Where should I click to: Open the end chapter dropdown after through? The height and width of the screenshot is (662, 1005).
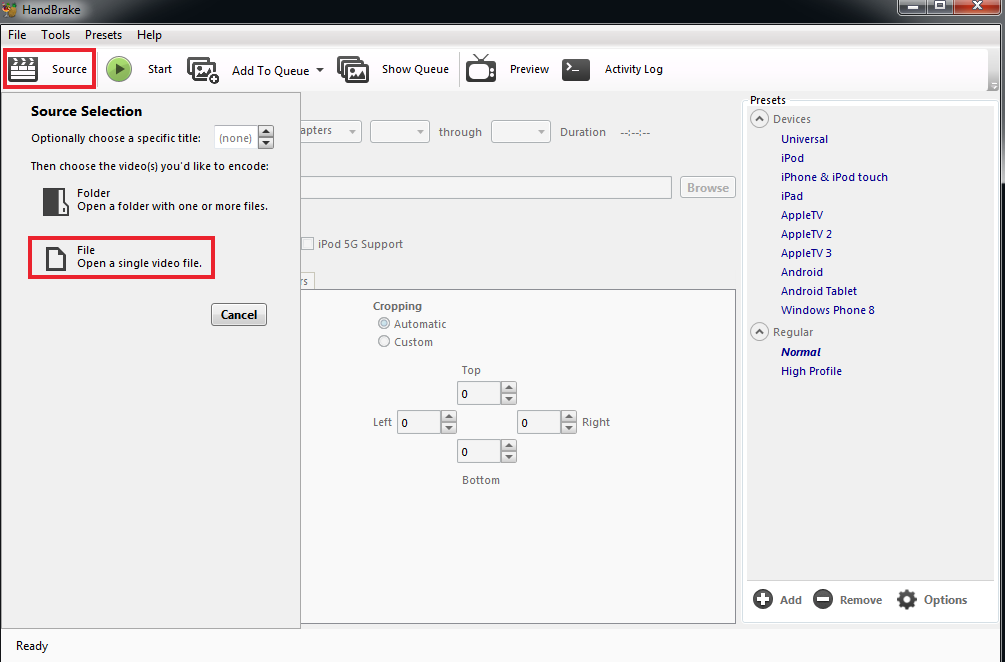tap(520, 131)
